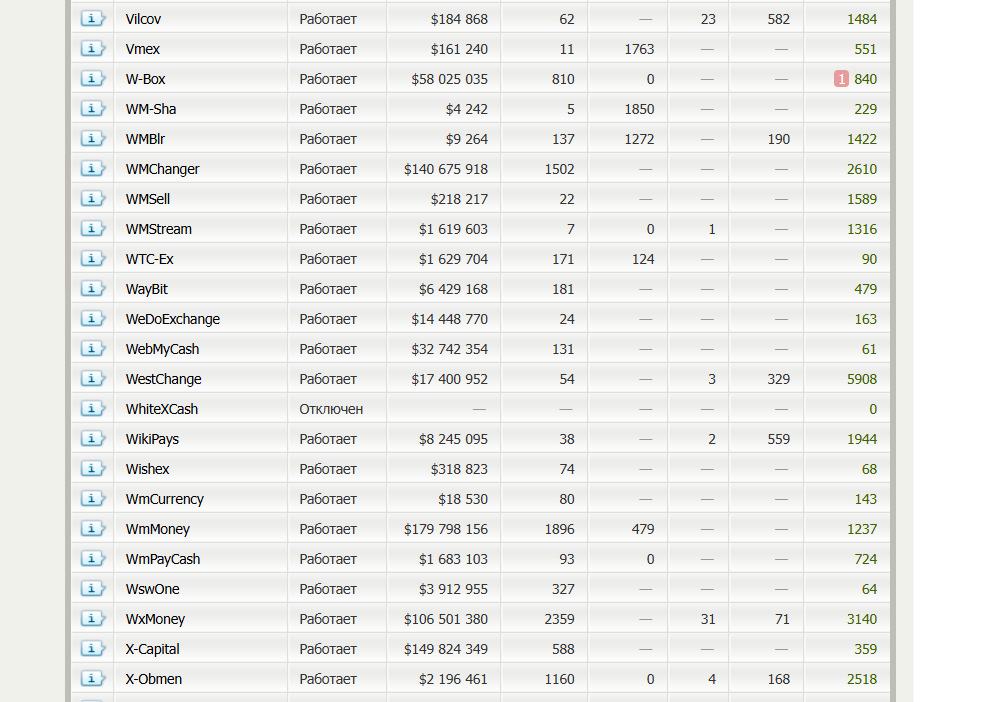Open the WmPayCash exchanger link
This screenshot has width=982, height=702.
pyautogui.click(x=163, y=559)
